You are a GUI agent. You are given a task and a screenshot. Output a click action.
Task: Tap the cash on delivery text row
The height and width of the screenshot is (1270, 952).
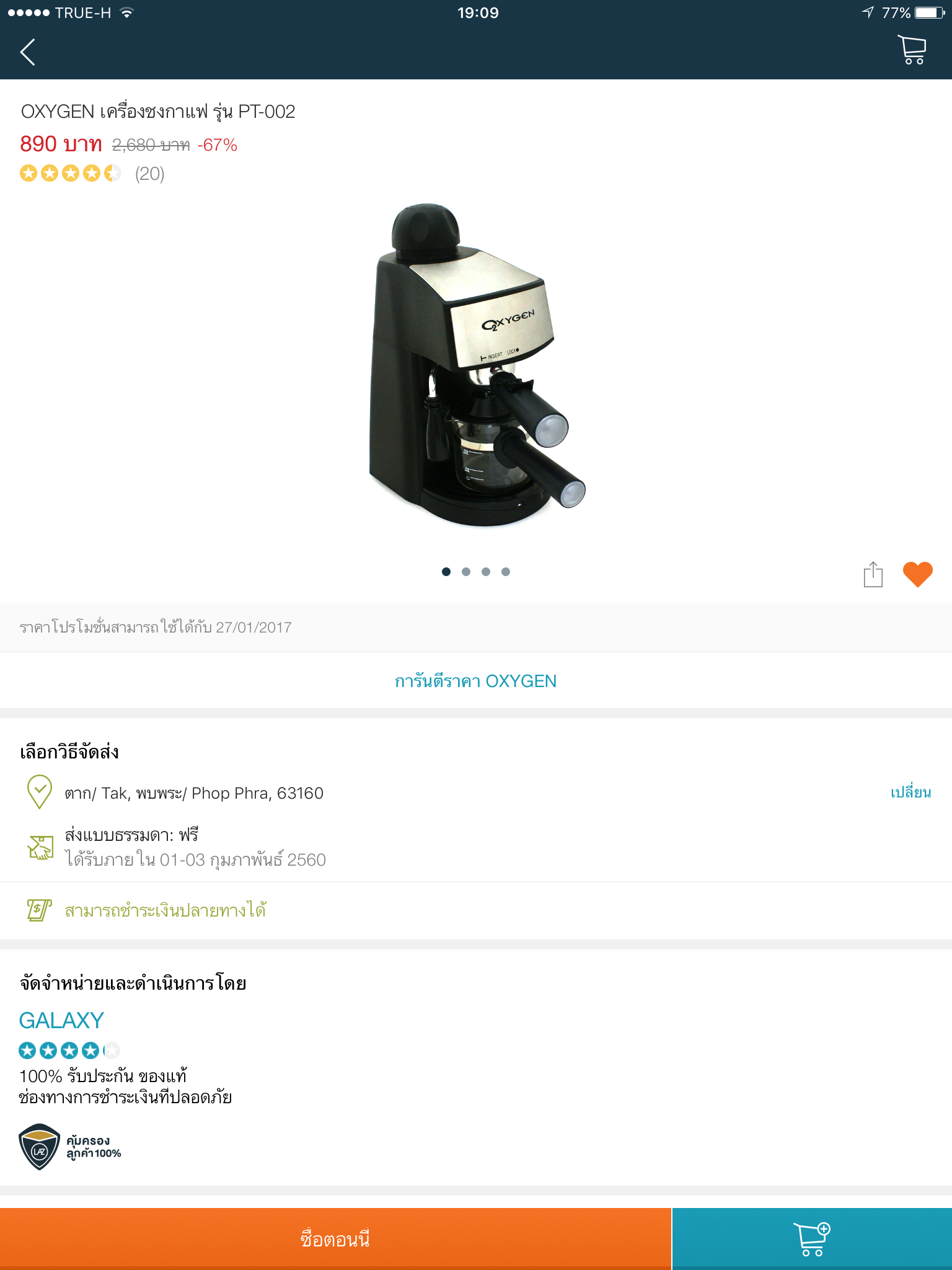[x=476, y=910]
